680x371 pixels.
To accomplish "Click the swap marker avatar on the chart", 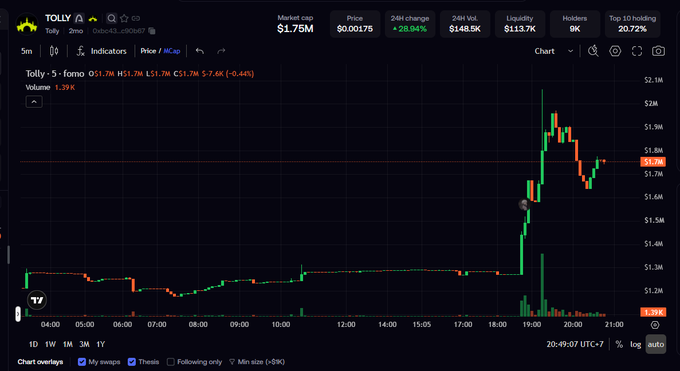I will click(524, 204).
